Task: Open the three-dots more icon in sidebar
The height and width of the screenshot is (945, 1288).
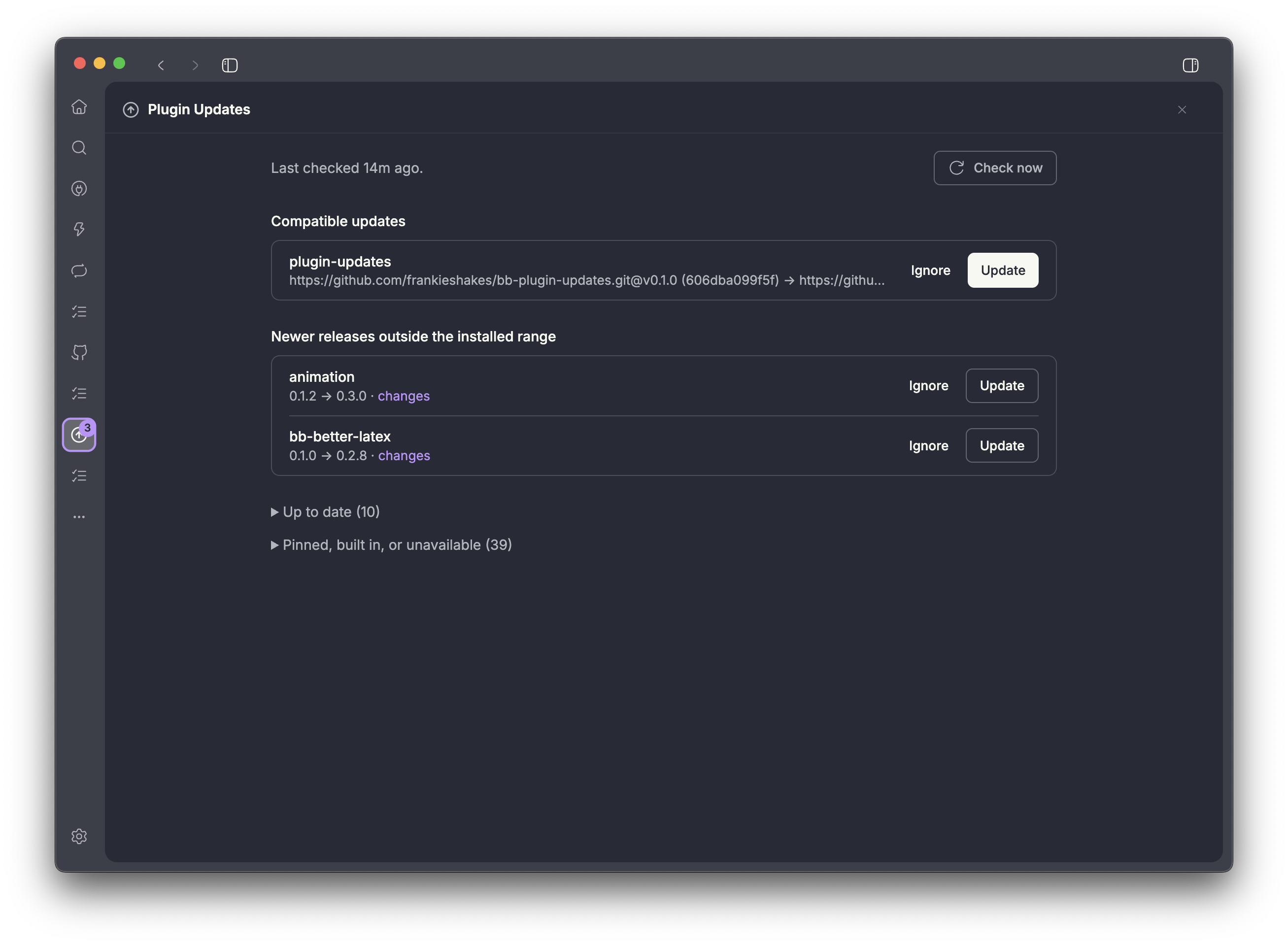Action: [x=79, y=517]
